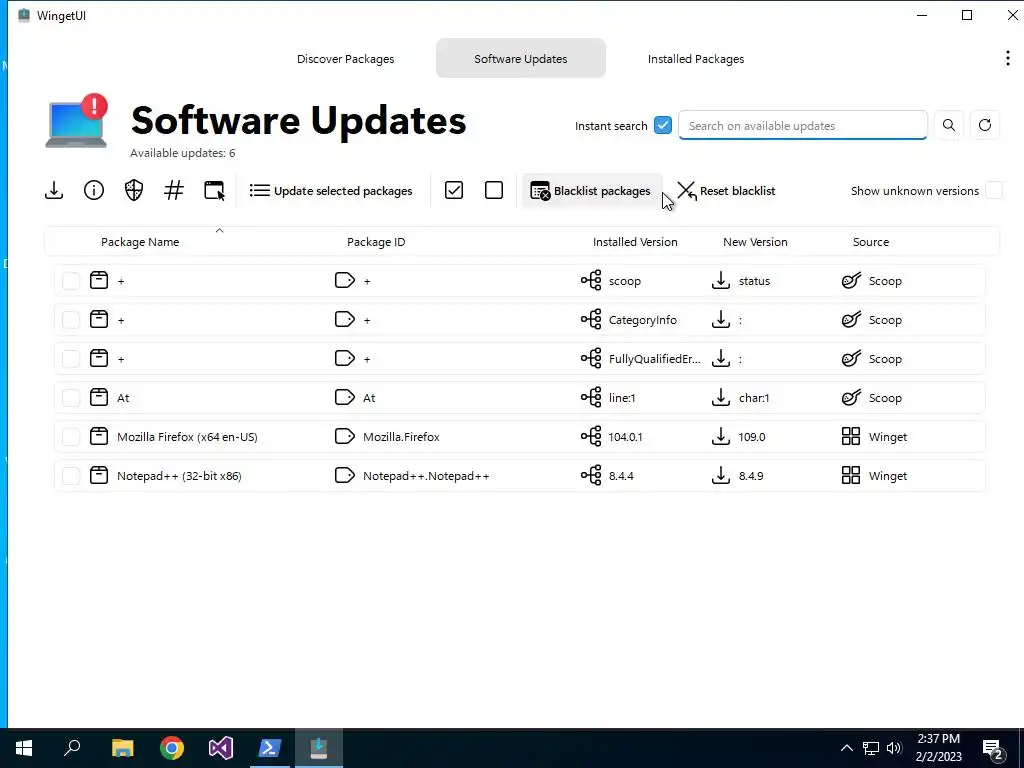Sort by Source column header
The image size is (1024, 768).
(x=871, y=242)
